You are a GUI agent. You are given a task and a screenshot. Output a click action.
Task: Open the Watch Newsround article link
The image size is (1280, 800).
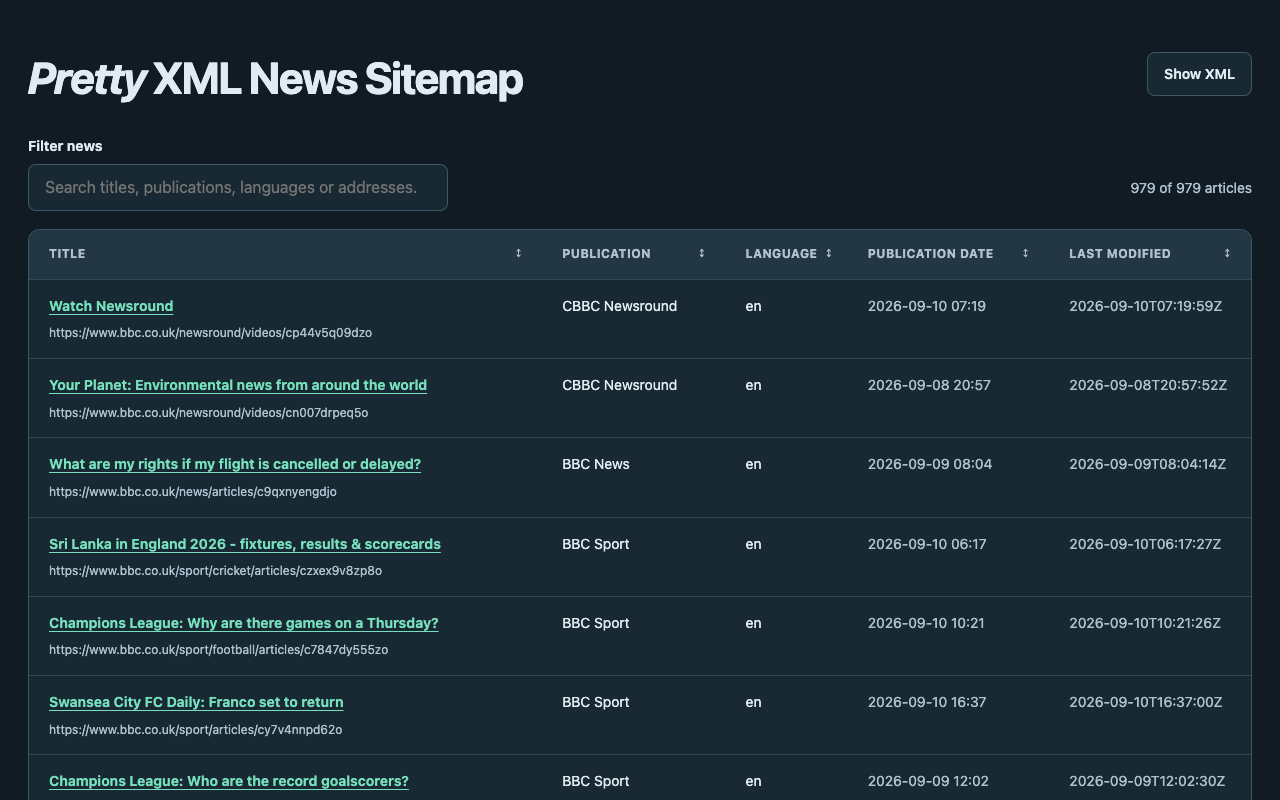[111, 306]
